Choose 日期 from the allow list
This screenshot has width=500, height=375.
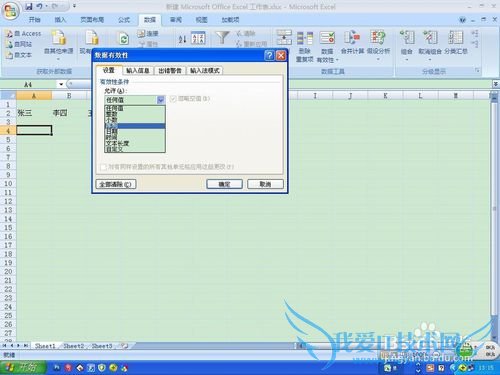pos(135,132)
